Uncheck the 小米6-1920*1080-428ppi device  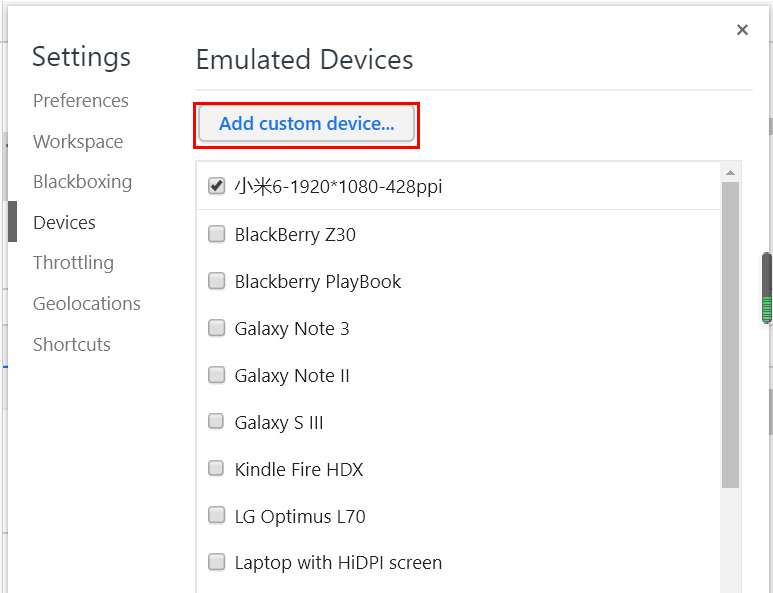[216, 186]
